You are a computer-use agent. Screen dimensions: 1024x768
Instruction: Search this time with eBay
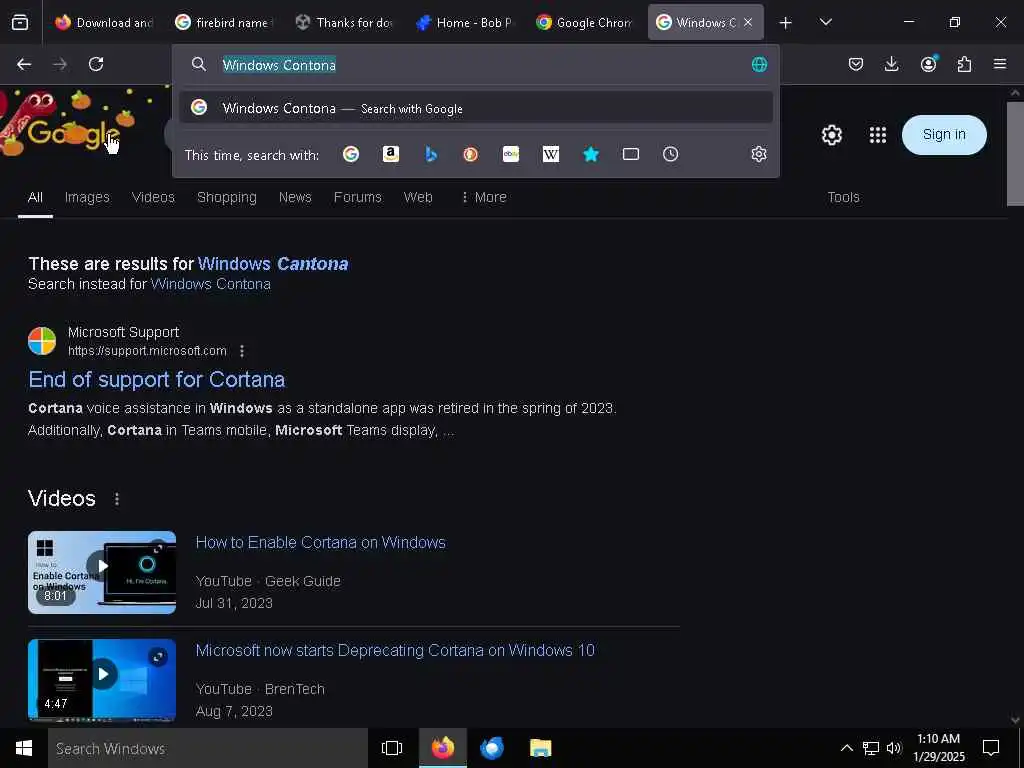(x=511, y=154)
